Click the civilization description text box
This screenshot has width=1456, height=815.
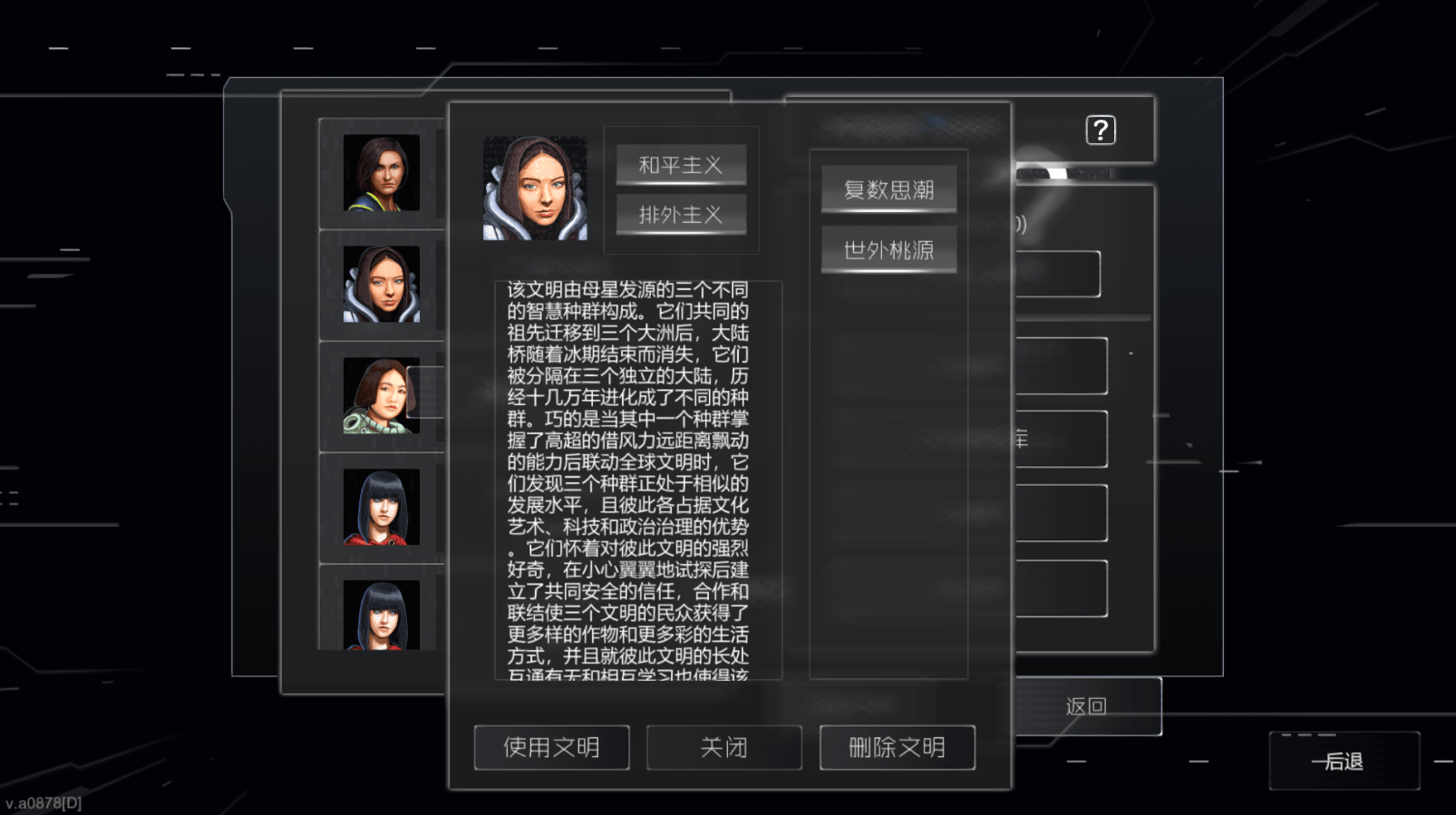638,480
